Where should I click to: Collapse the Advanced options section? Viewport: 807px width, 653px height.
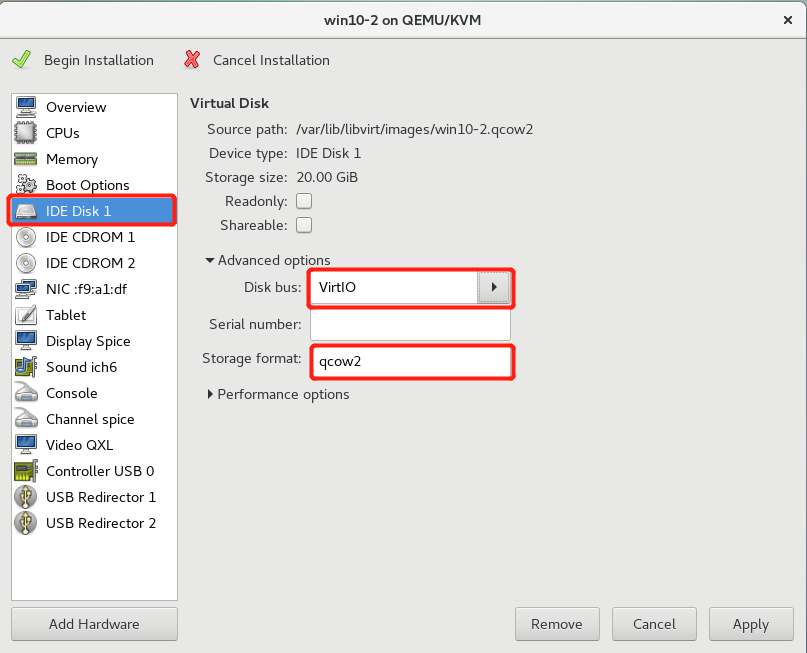pyautogui.click(x=268, y=260)
